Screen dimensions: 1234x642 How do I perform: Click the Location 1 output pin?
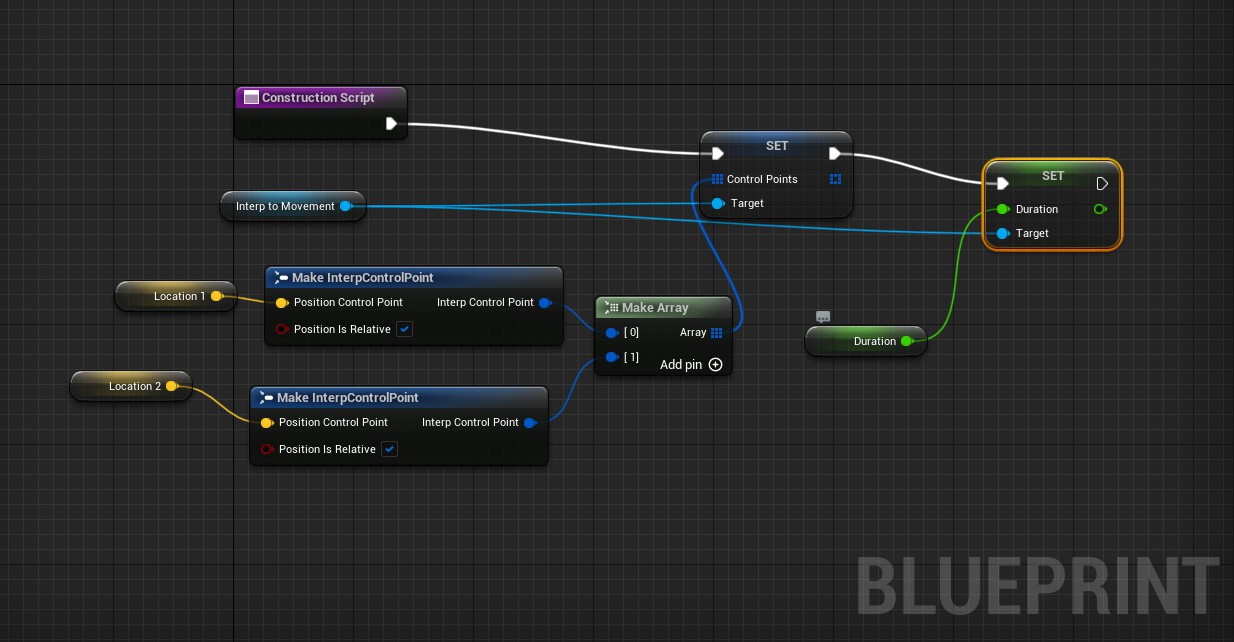216,296
